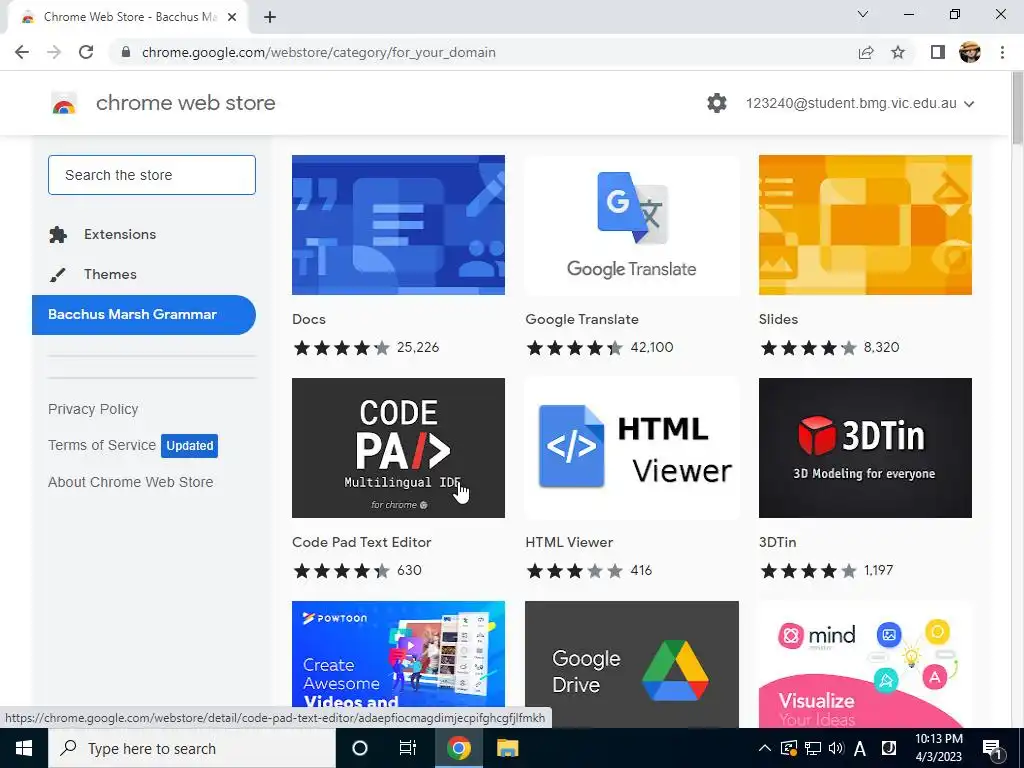
Task: Open the Chrome profile avatar menu
Action: (970, 52)
